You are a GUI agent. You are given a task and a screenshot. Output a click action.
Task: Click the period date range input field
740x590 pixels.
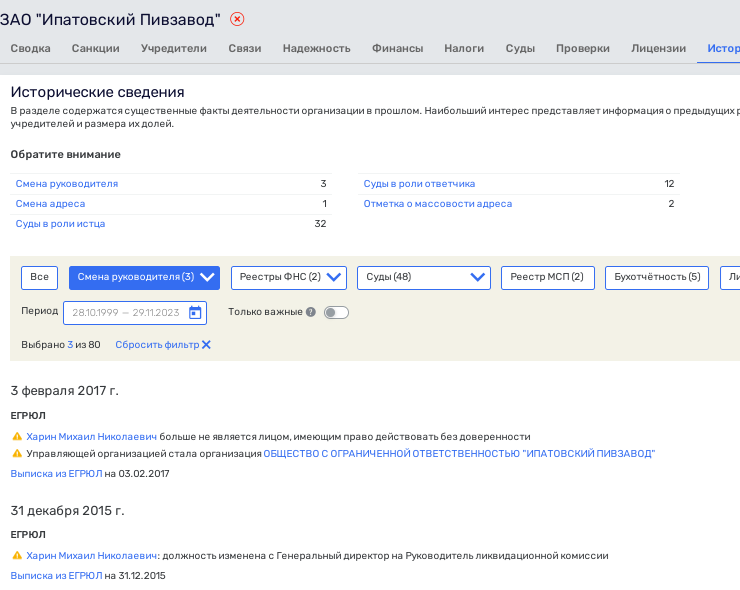[x=135, y=312]
